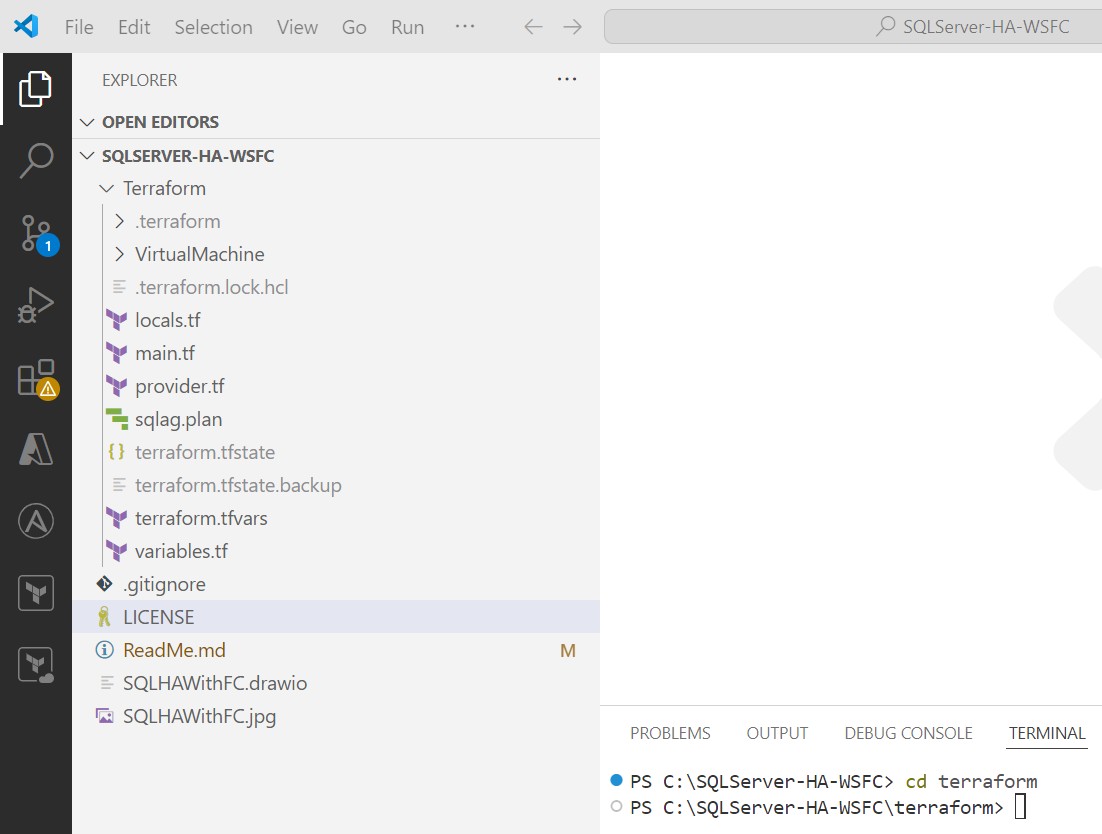Open the Go menu

tap(354, 27)
